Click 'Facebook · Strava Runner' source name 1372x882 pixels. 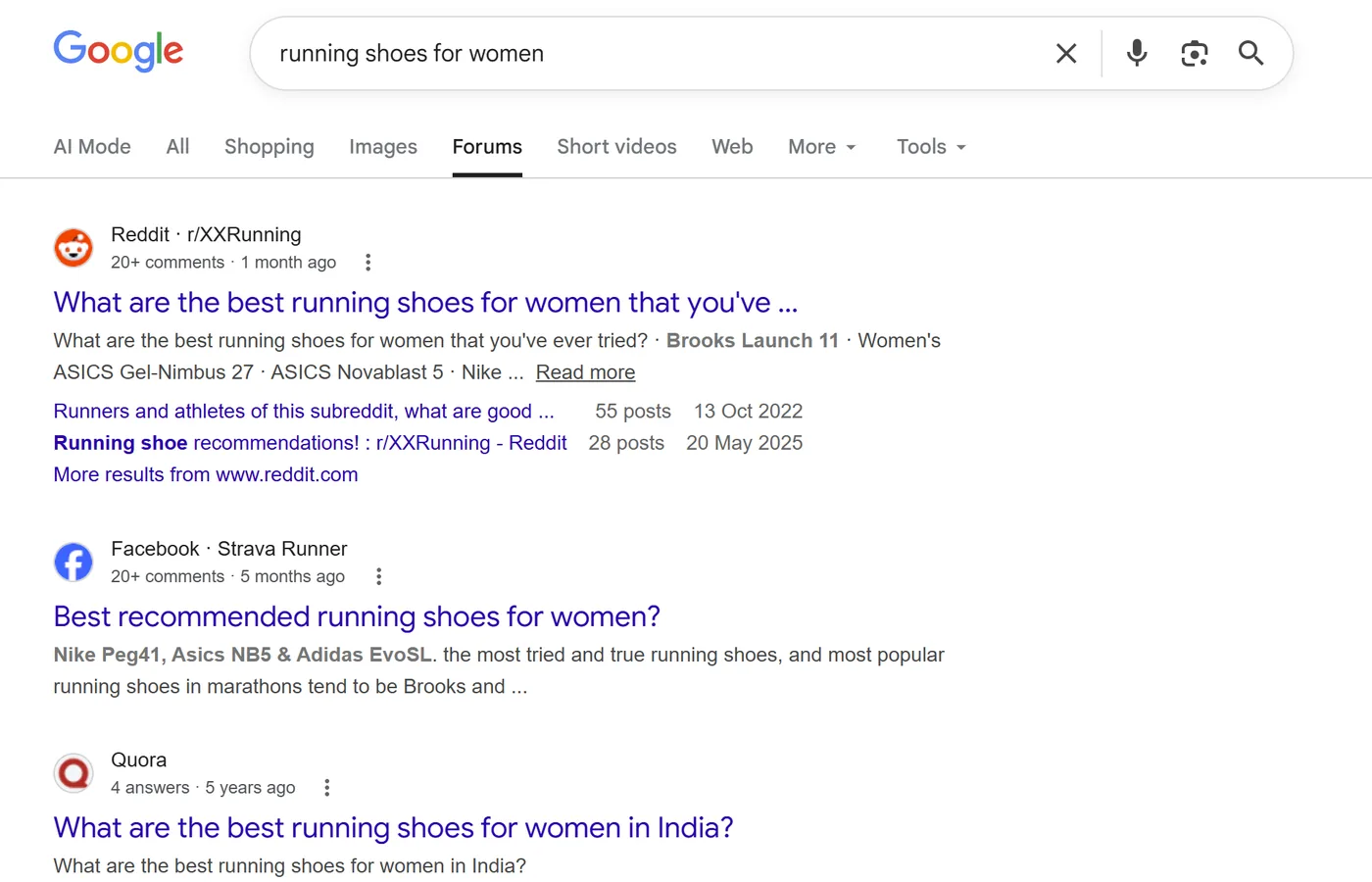pyautogui.click(x=229, y=549)
